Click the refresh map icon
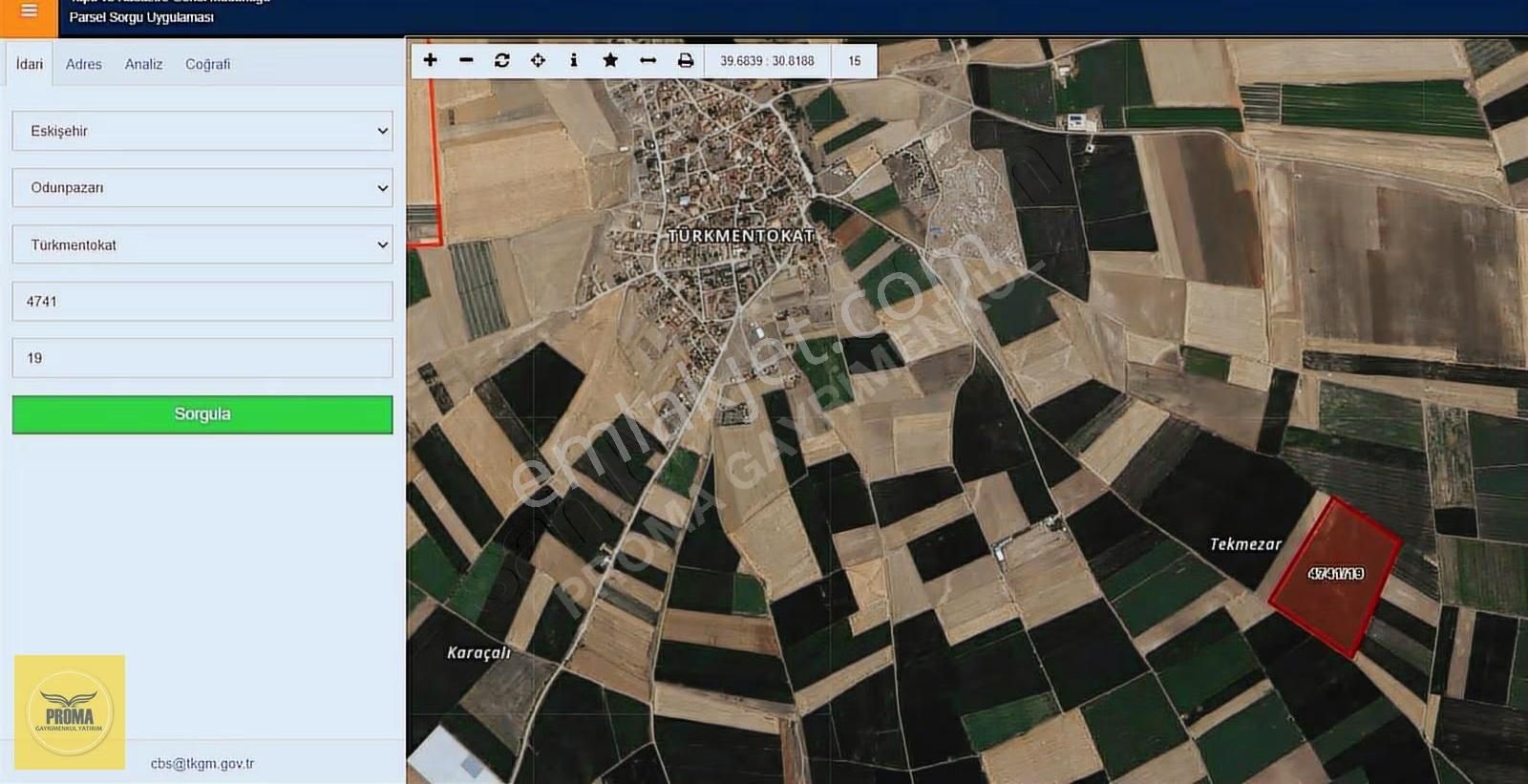 [501, 60]
